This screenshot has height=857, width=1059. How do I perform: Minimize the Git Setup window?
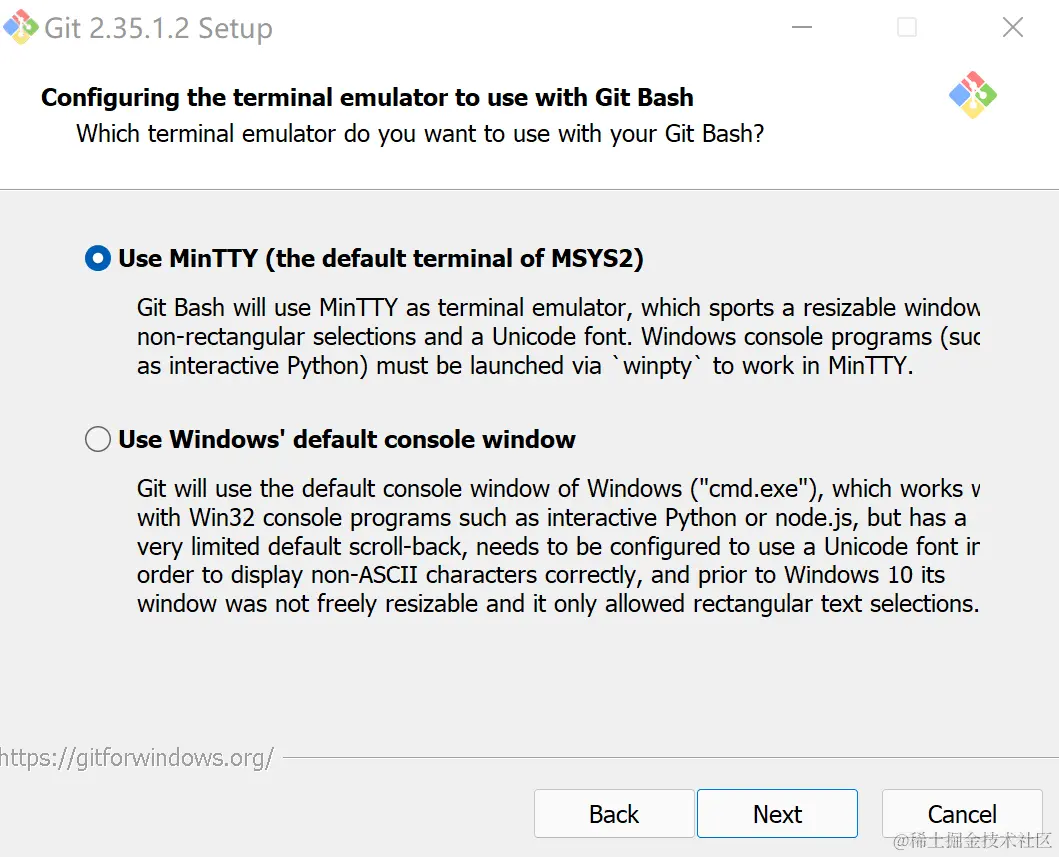point(800,28)
